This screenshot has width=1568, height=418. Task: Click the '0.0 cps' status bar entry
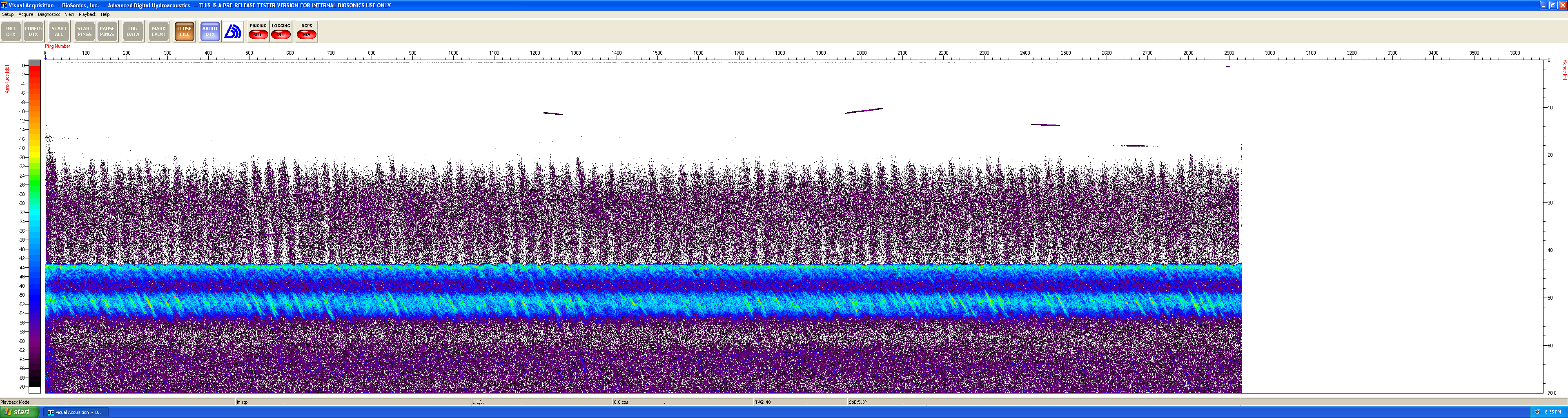(621, 402)
